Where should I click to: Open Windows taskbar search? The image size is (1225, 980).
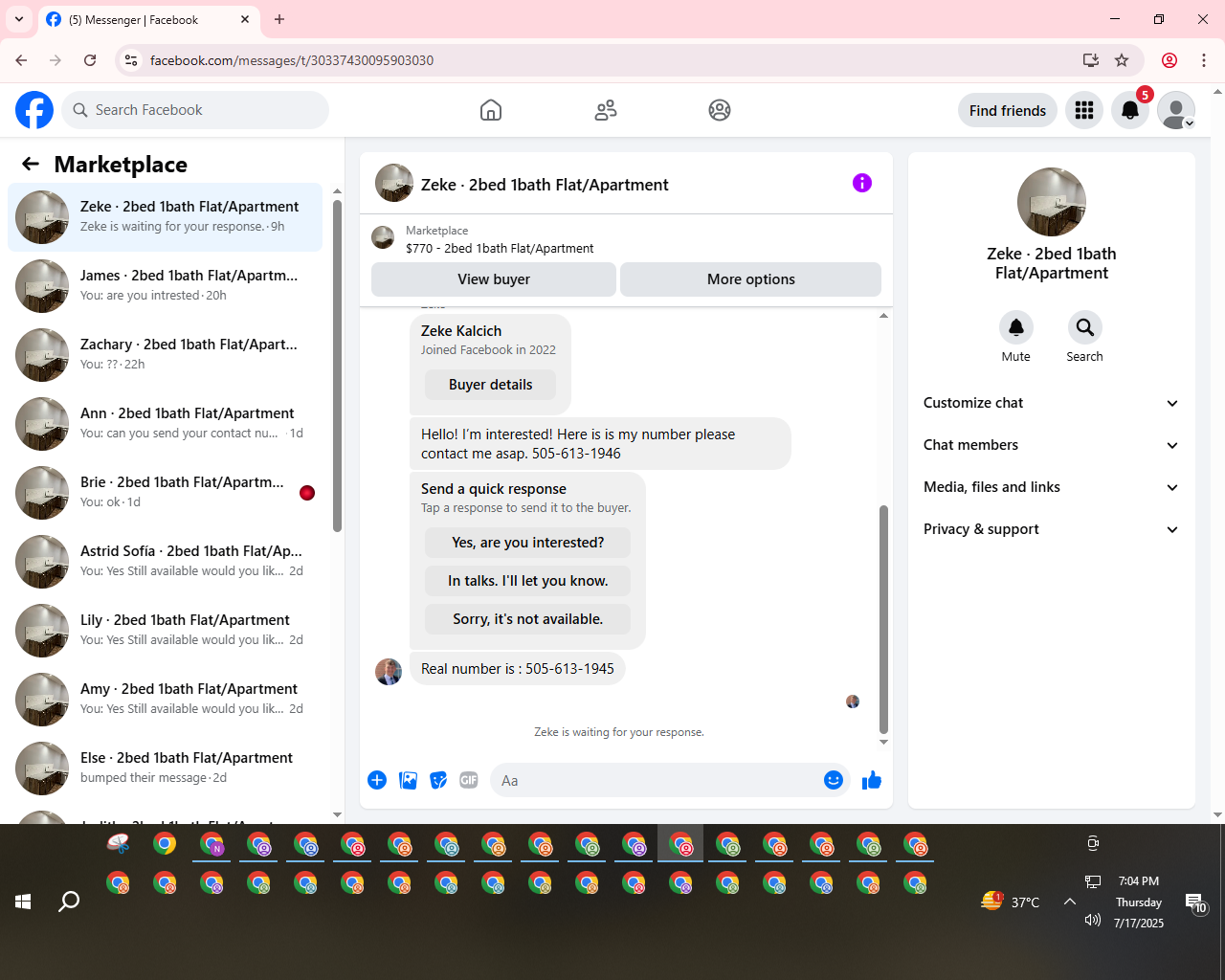click(69, 901)
